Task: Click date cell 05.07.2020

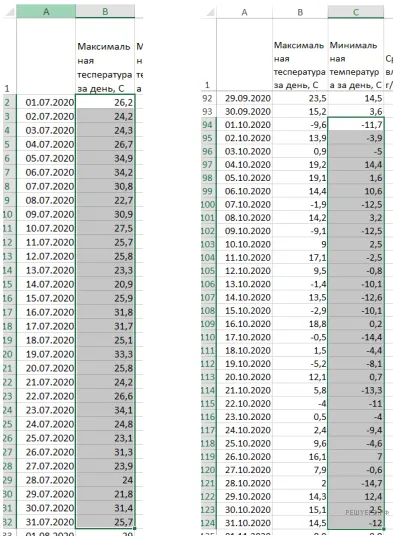Action: pyautogui.click(x=46, y=158)
